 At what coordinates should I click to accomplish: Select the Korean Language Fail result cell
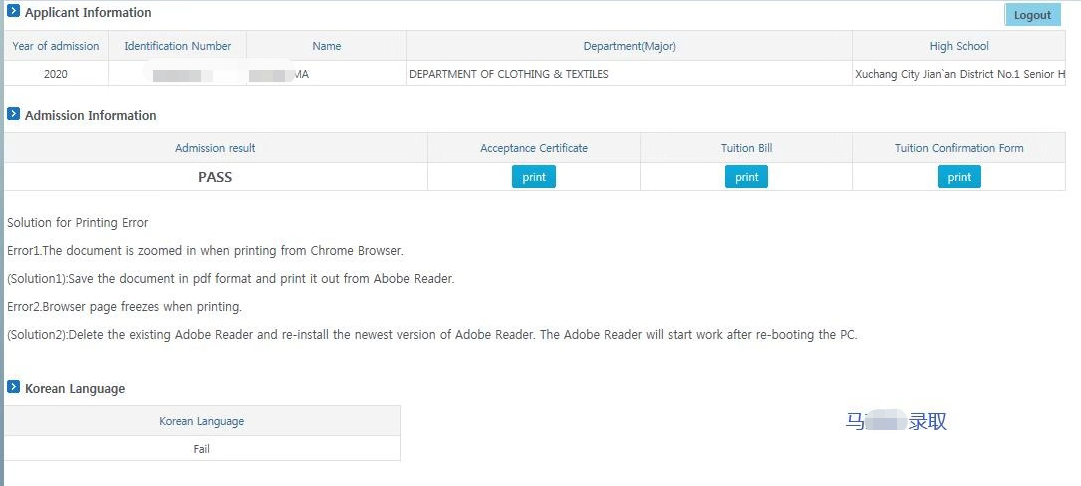(202, 449)
